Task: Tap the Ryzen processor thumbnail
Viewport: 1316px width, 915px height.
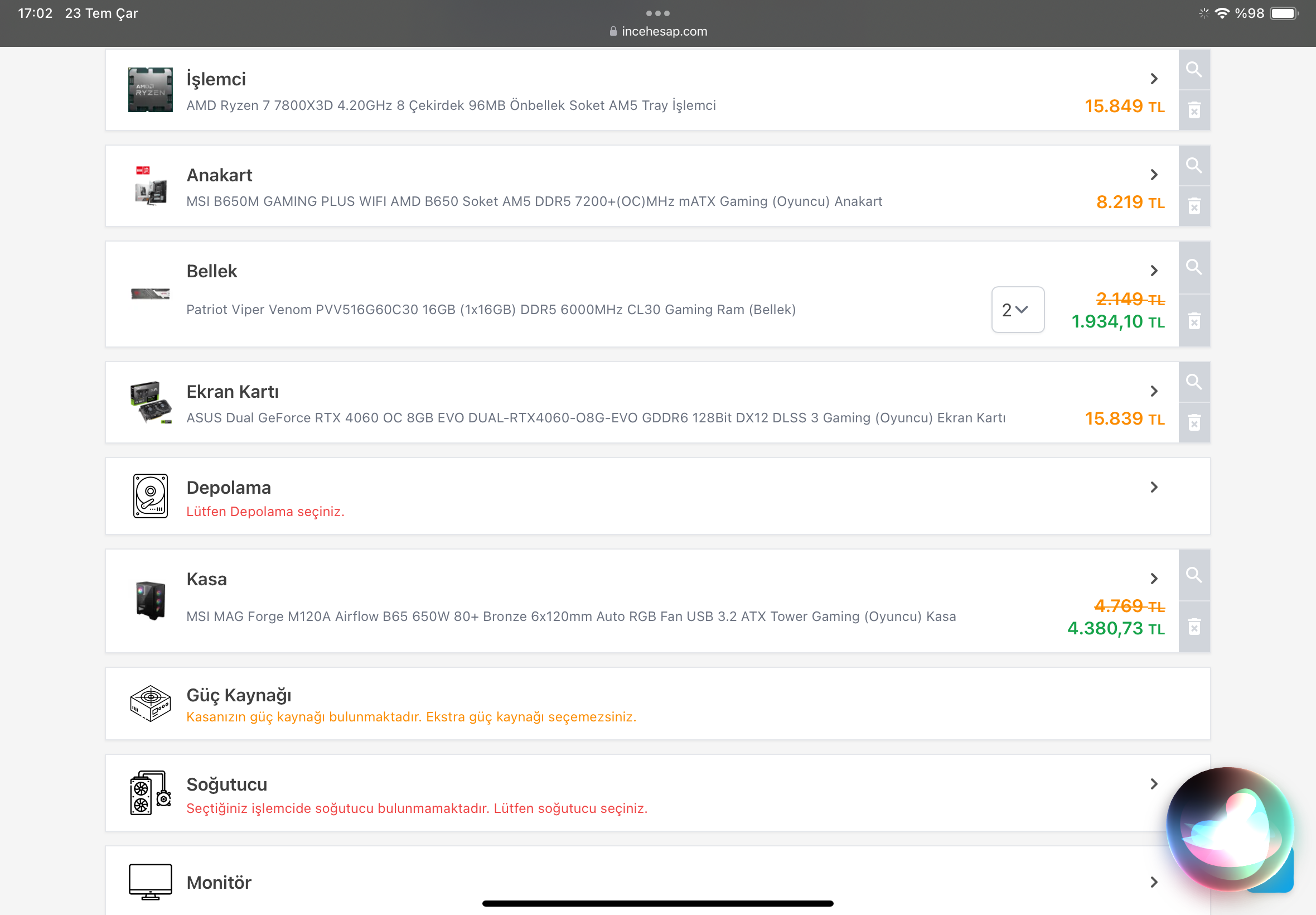Action: pos(150,90)
